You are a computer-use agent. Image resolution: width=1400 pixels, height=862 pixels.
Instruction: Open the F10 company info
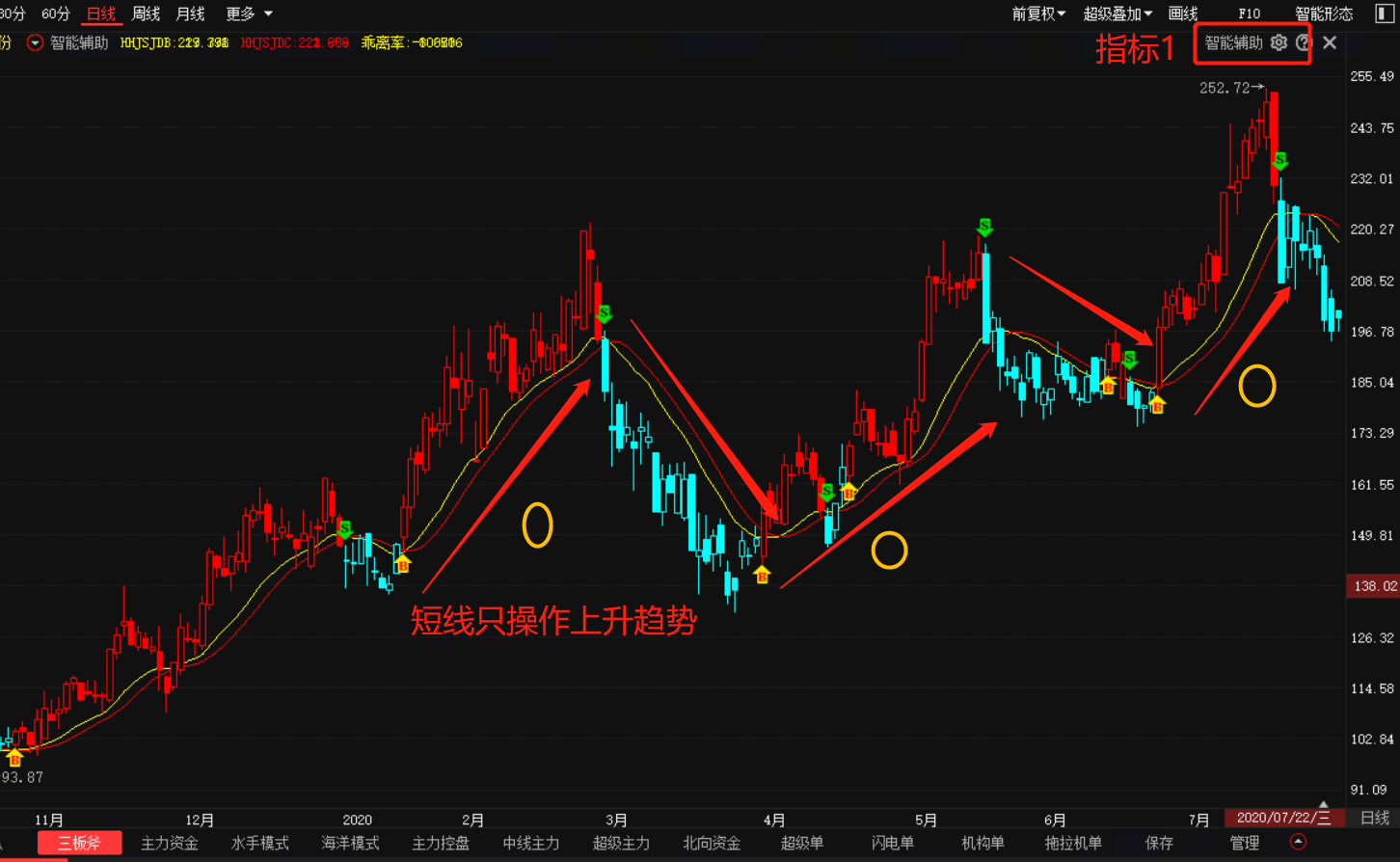click(x=1249, y=13)
